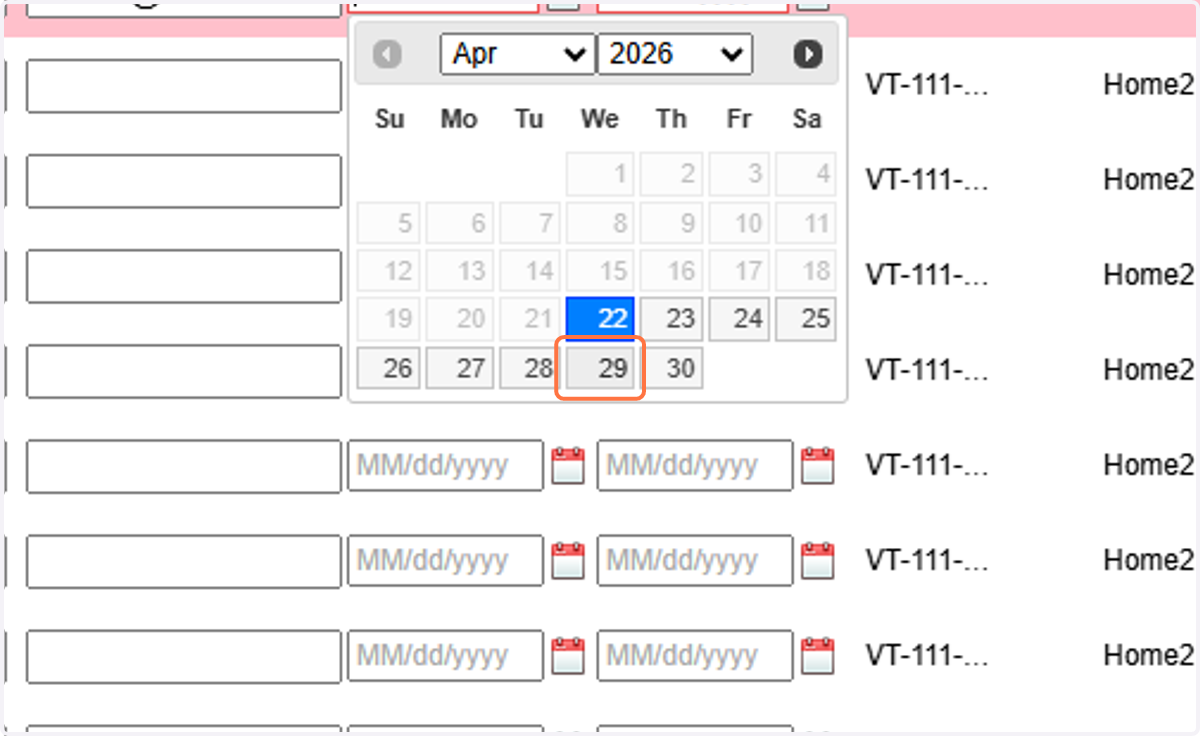Focus first MM/dd/yyyy field just below the popup
The image size is (1200, 736).
point(445,465)
